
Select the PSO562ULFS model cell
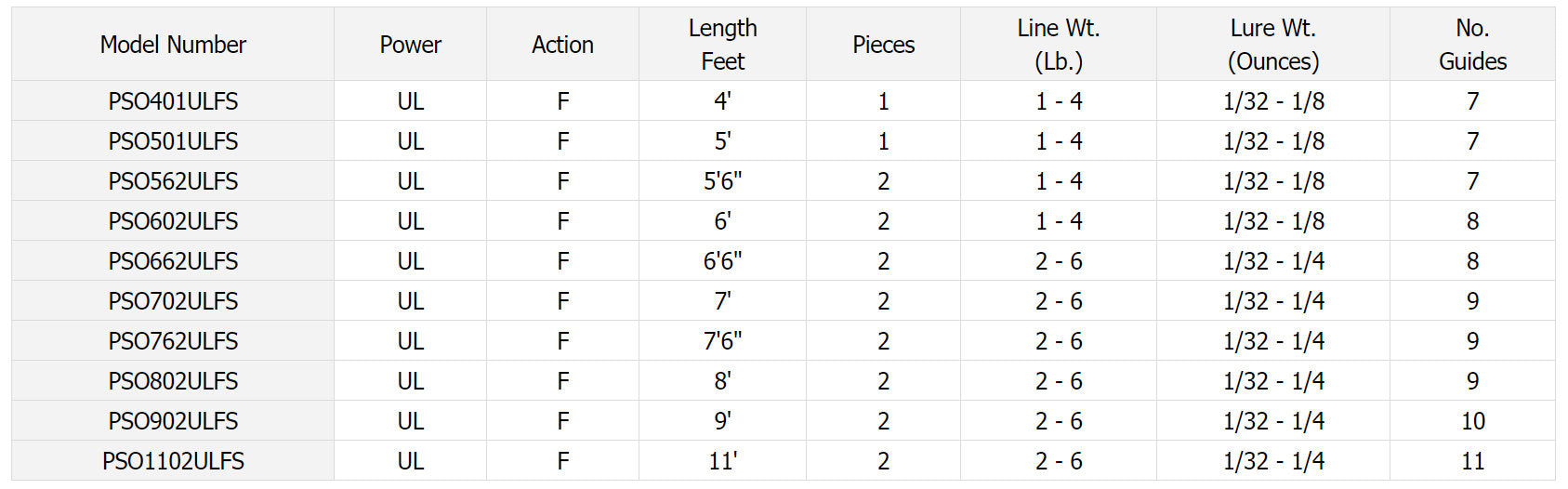click(173, 181)
